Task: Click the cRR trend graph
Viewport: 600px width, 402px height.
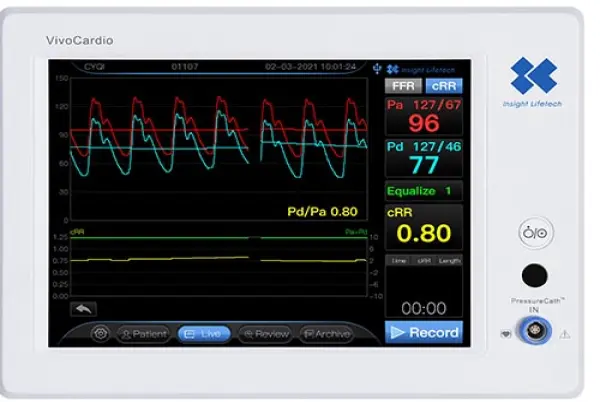Action: click(x=219, y=266)
